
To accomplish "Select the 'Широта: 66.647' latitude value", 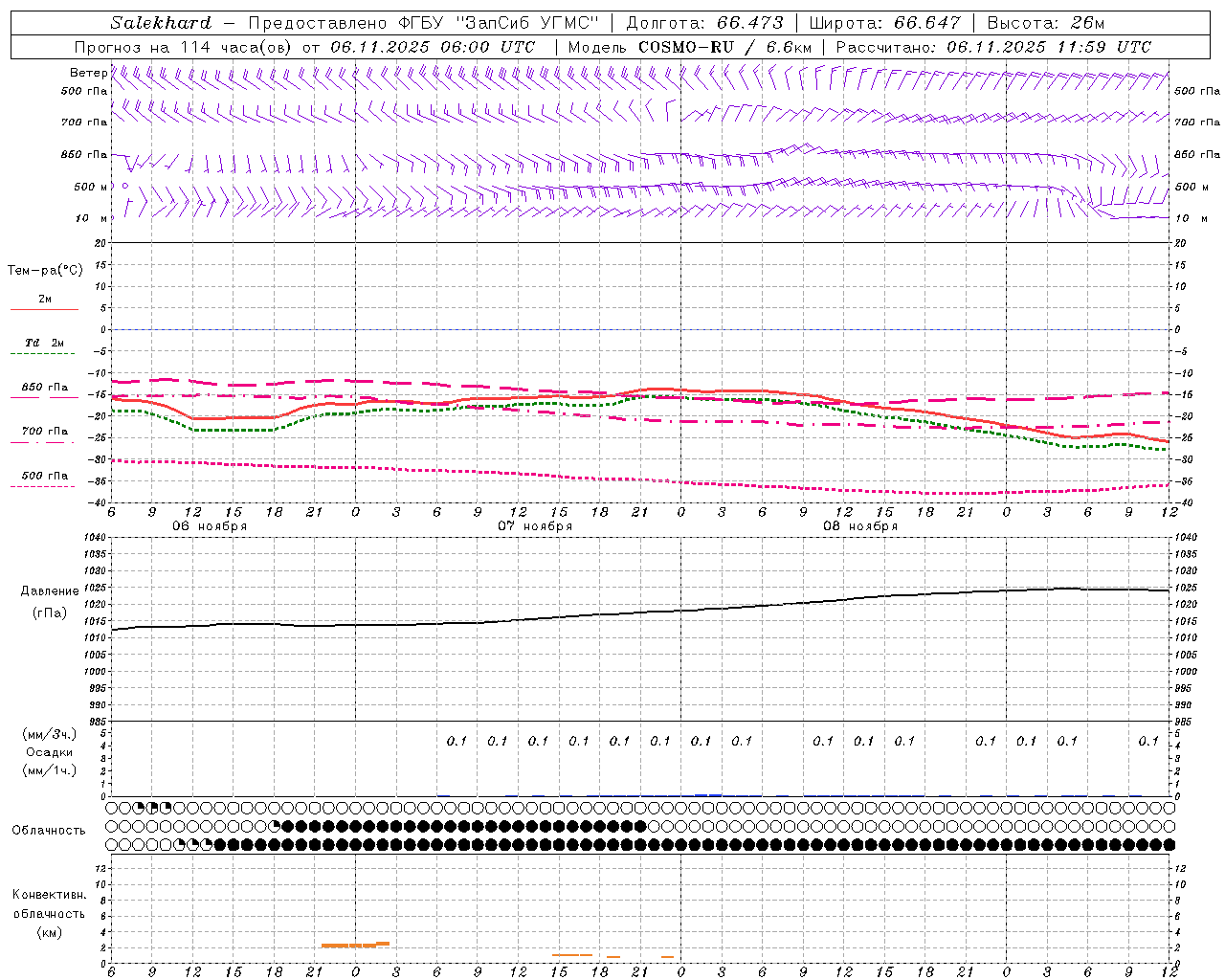I will click(x=884, y=23).
